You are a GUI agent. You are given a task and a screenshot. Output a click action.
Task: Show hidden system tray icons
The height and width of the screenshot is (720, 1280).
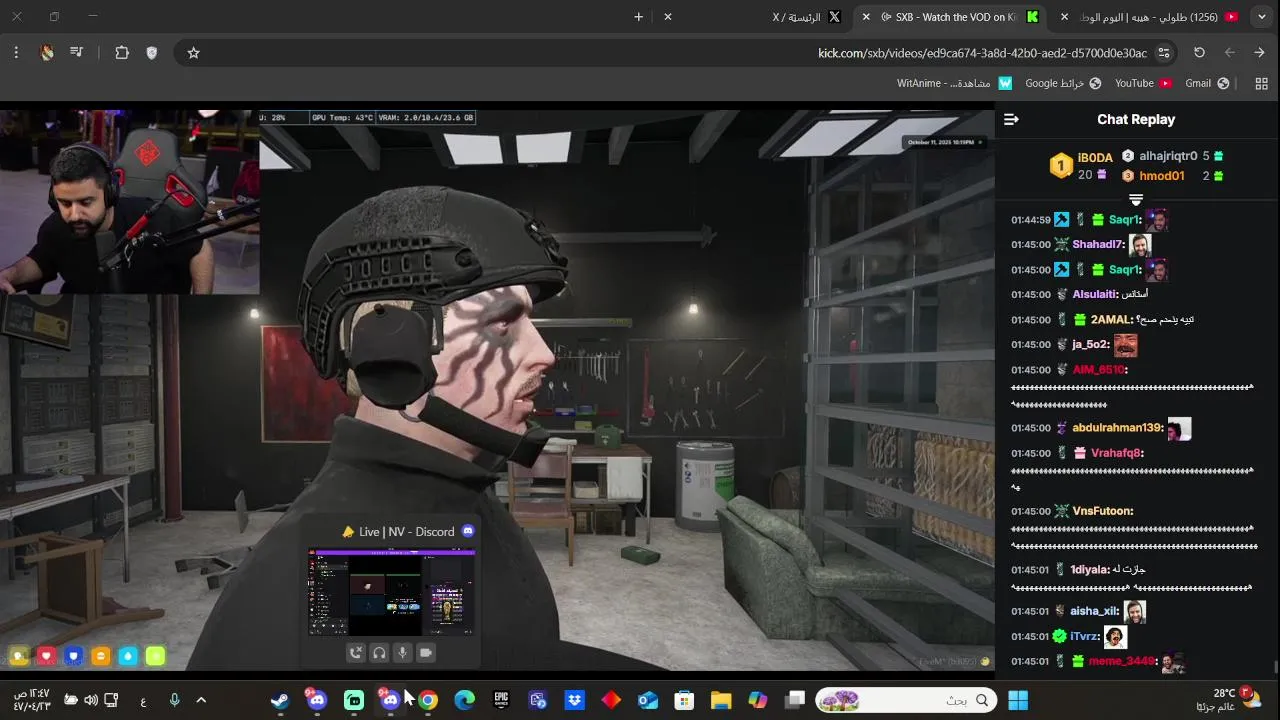(201, 700)
